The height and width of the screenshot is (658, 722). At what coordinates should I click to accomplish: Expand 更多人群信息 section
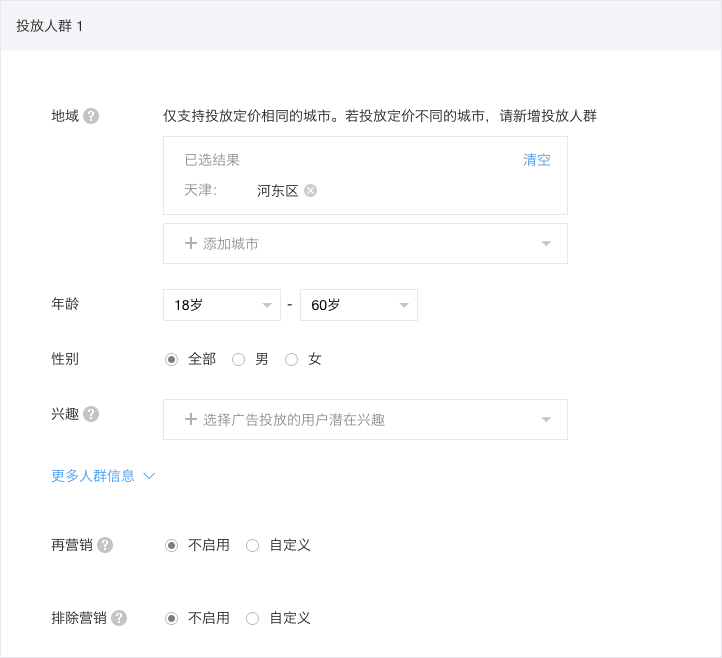coord(103,476)
